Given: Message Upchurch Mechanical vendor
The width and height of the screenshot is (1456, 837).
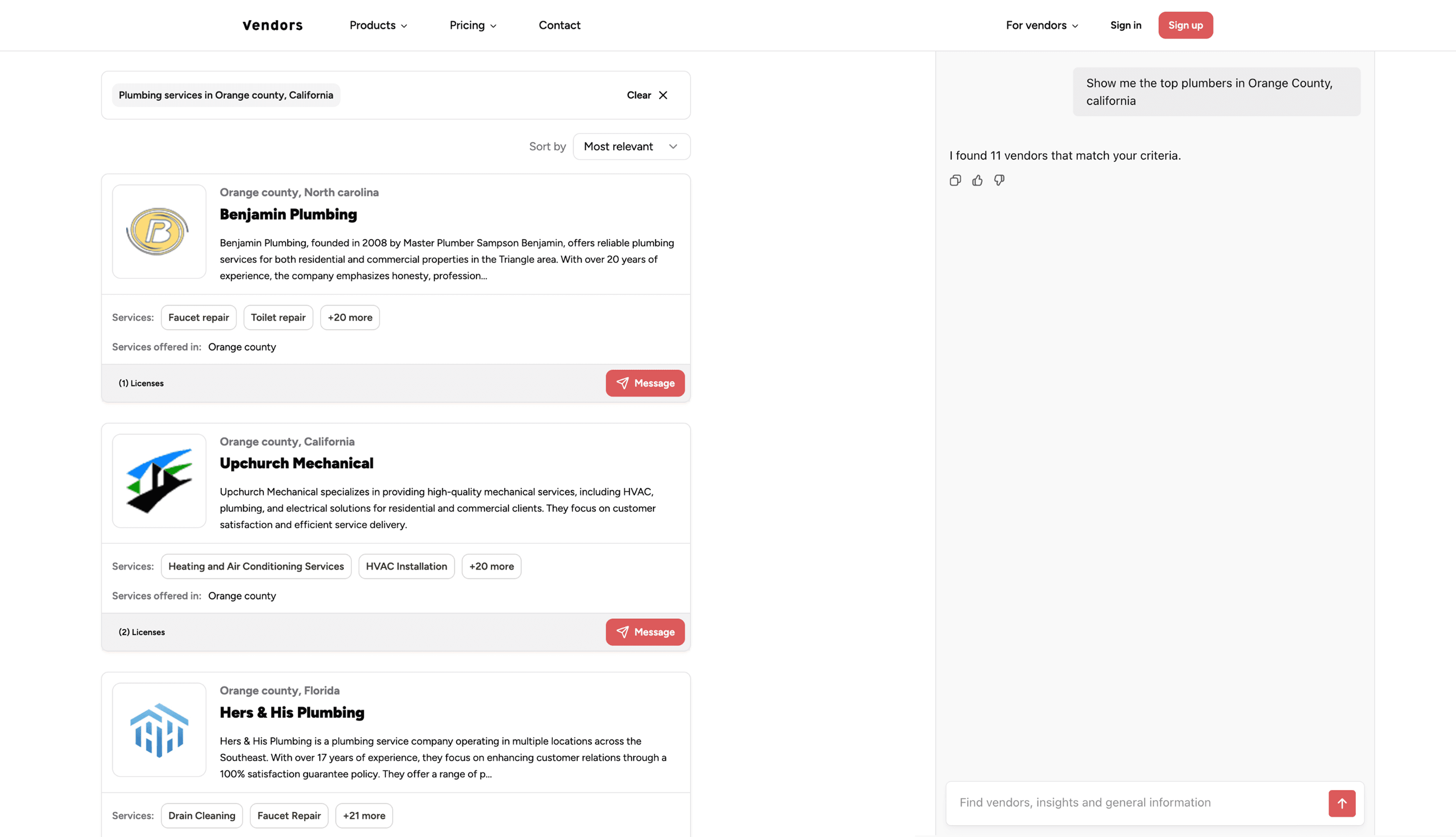Looking at the screenshot, I should tap(645, 632).
